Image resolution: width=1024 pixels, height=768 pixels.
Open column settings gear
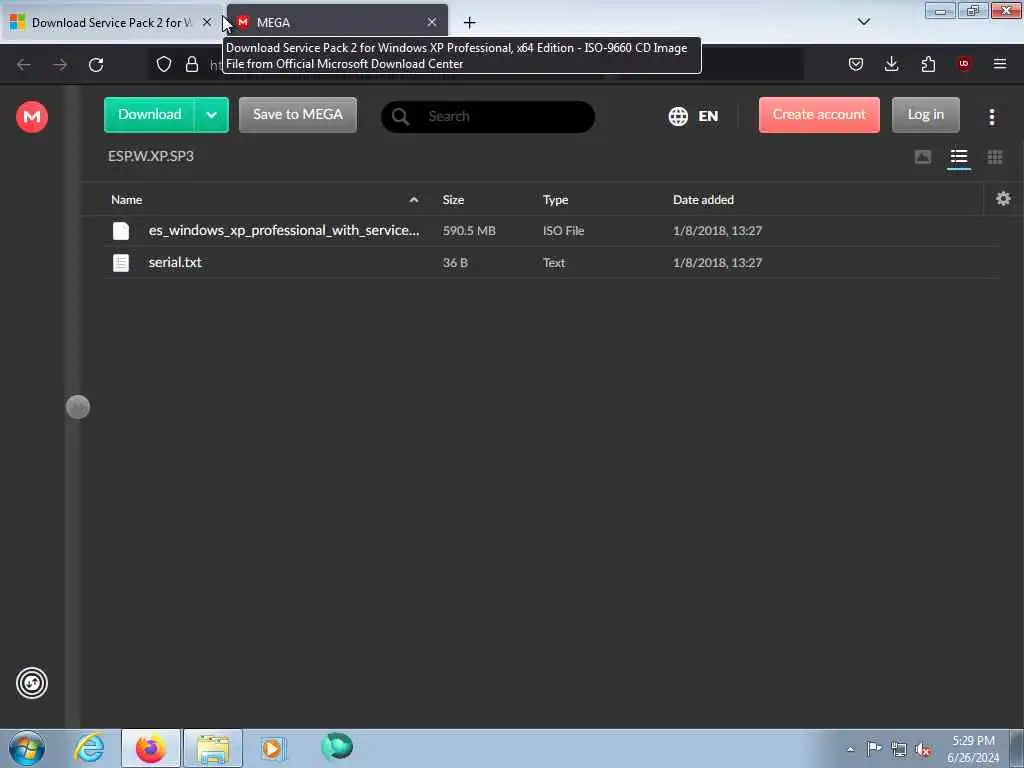pos(1003,199)
